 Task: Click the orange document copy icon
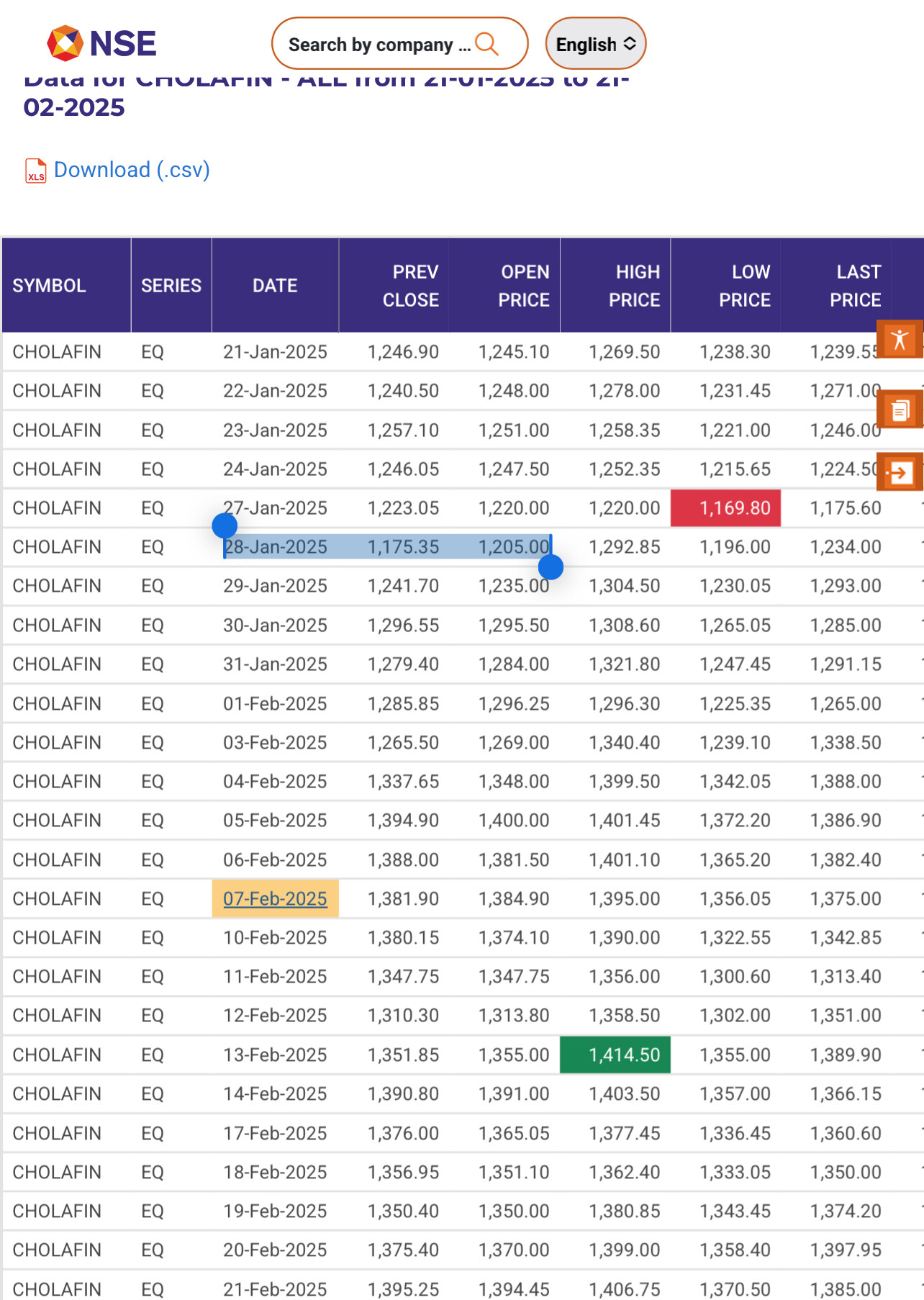point(900,410)
